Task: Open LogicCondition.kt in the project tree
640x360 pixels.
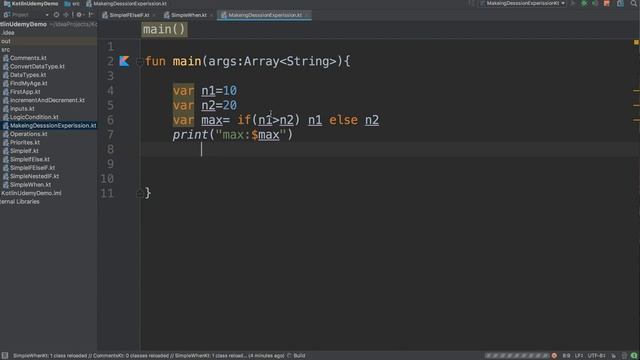Action: coord(34,117)
